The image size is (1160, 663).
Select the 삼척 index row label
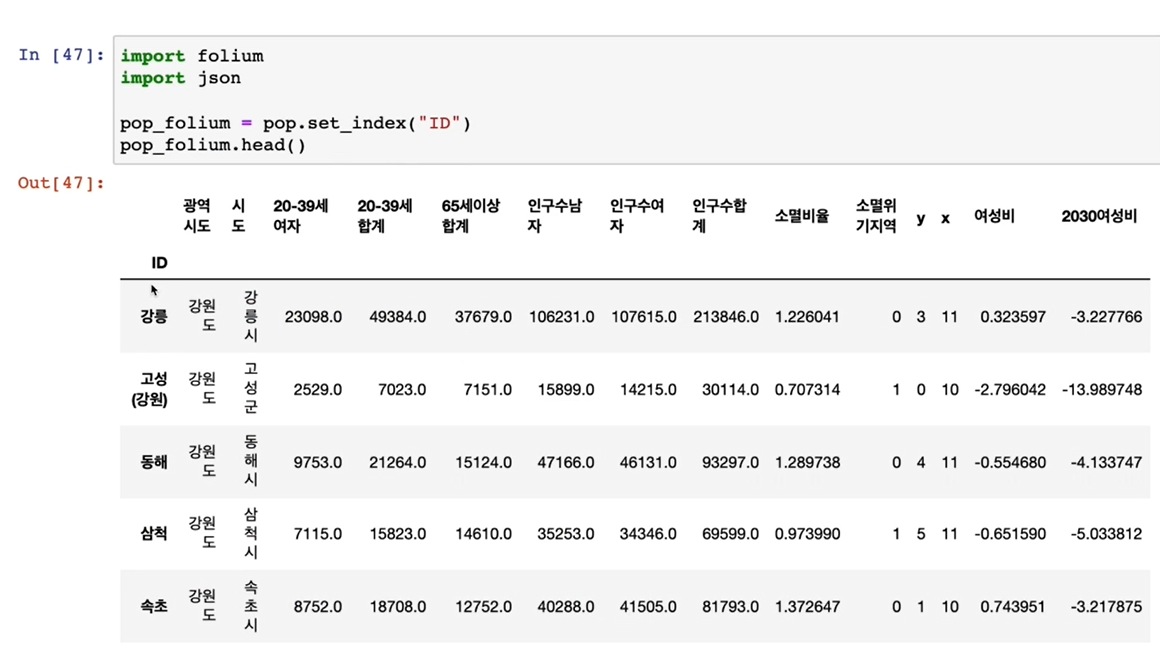[x=154, y=534]
